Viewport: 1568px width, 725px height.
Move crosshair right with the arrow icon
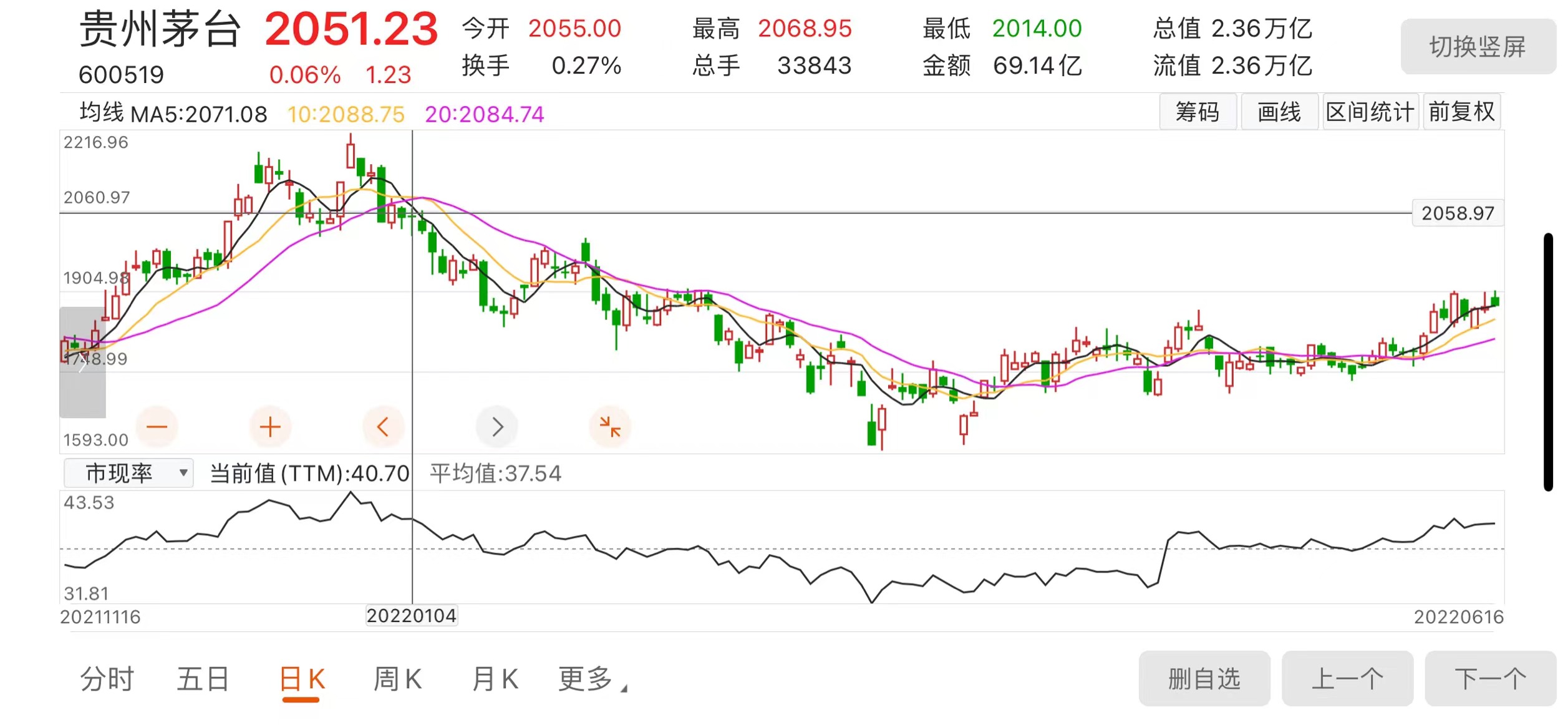496,427
